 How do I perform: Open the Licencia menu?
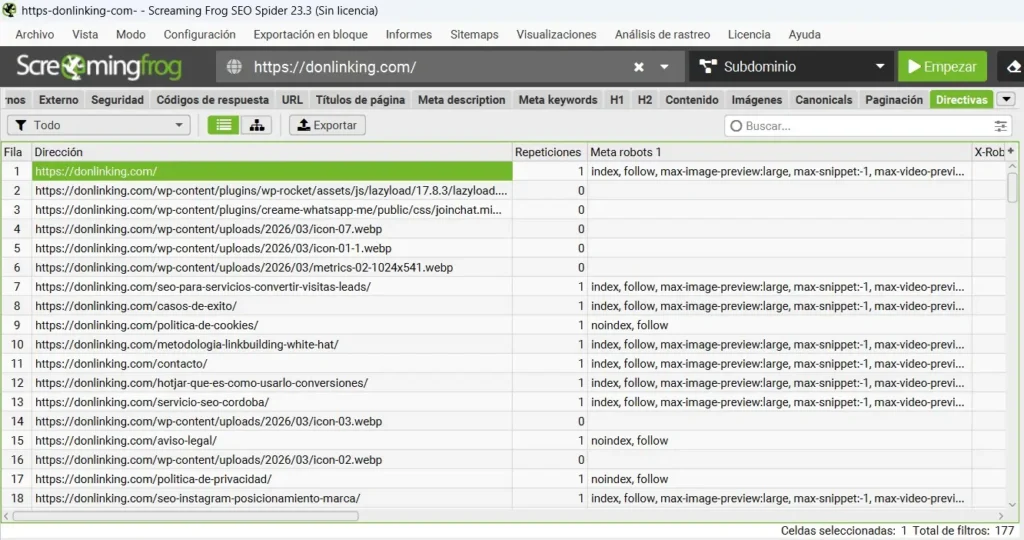(x=749, y=35)
